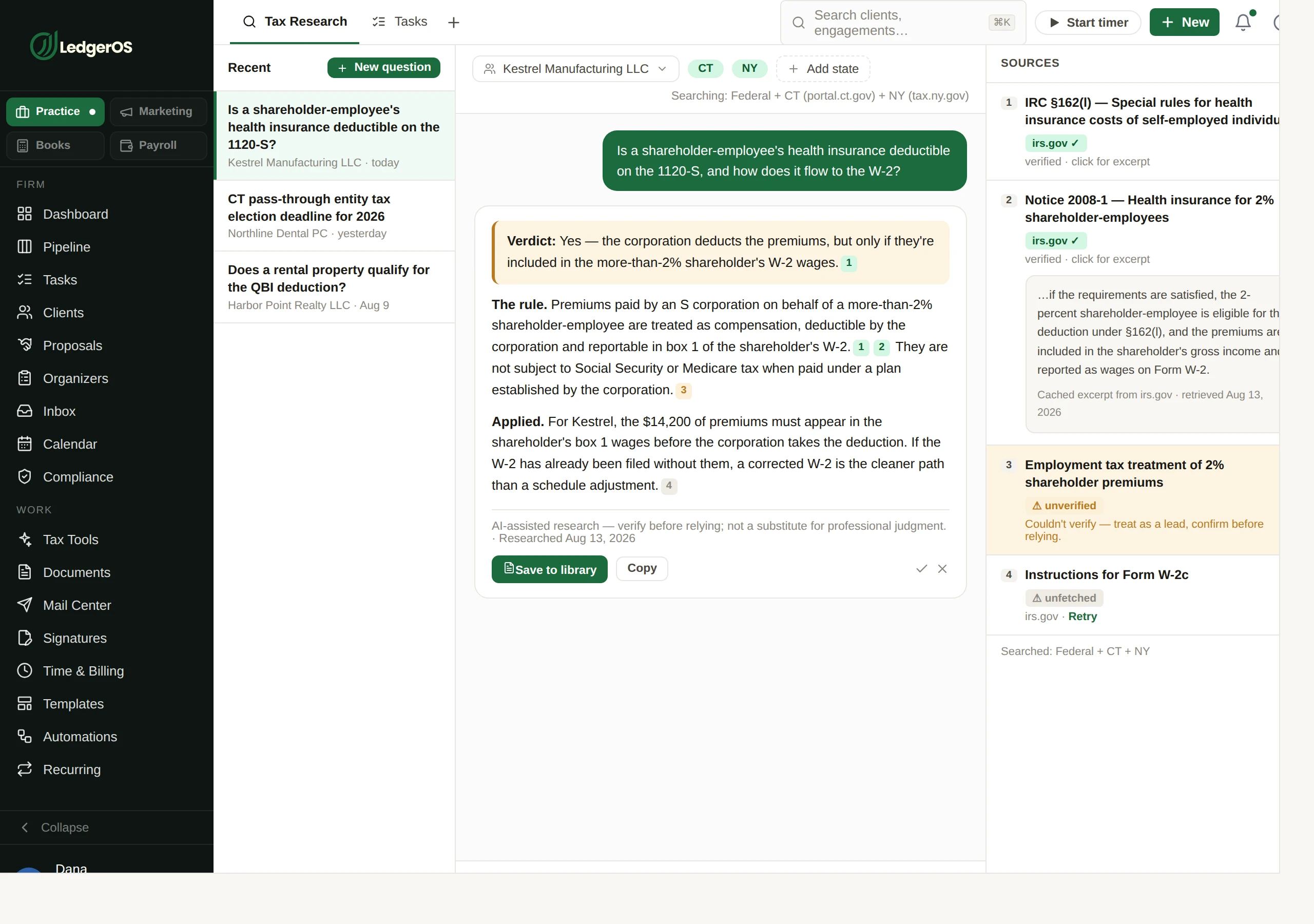Screen dimensions: 1314x924
Task: Click the Automations workflow icon
Action: [x=25, y=736]
